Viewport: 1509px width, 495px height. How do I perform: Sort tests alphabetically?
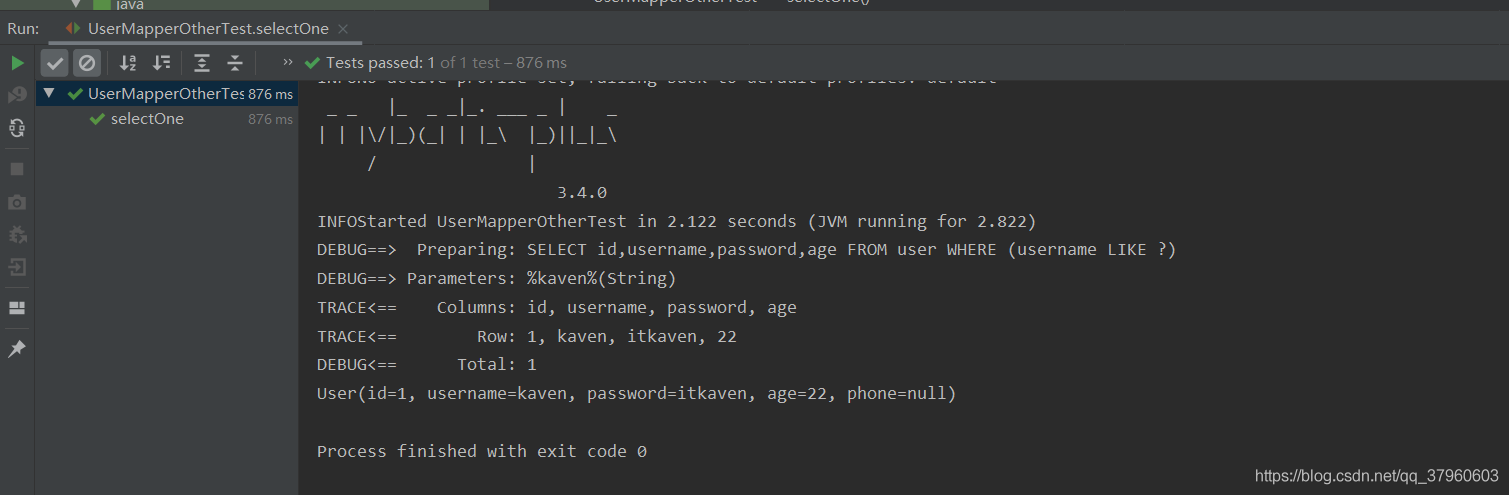(128, 63)
